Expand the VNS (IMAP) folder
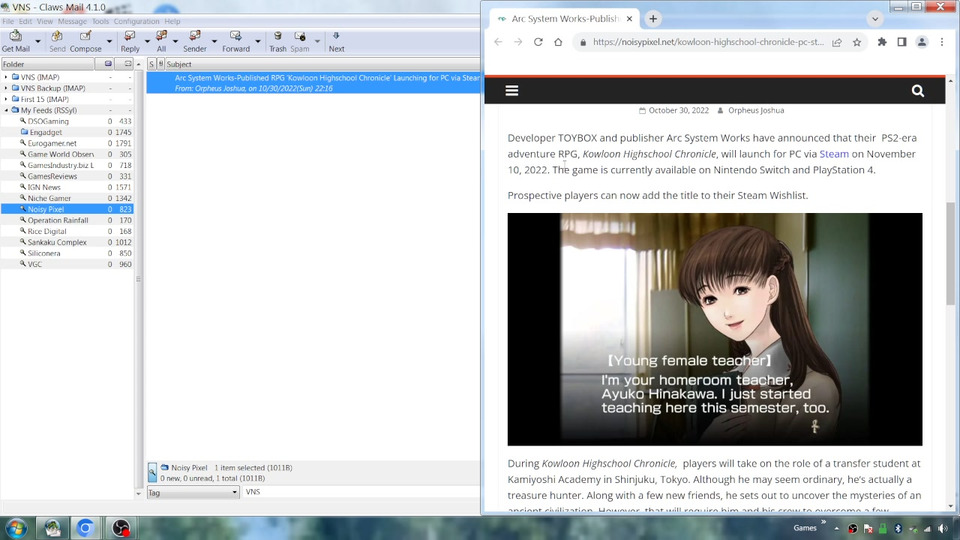This screenshot has width=960, height=540. click(6, 77)
